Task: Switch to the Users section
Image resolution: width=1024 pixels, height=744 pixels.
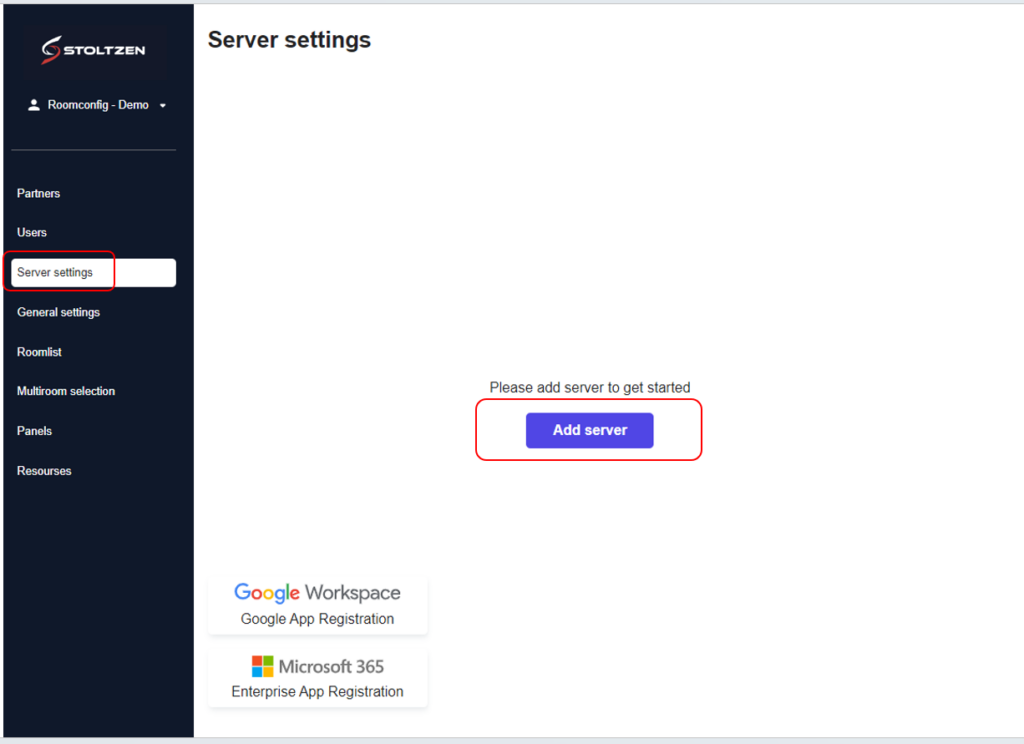Action: (x=31, y=232)
